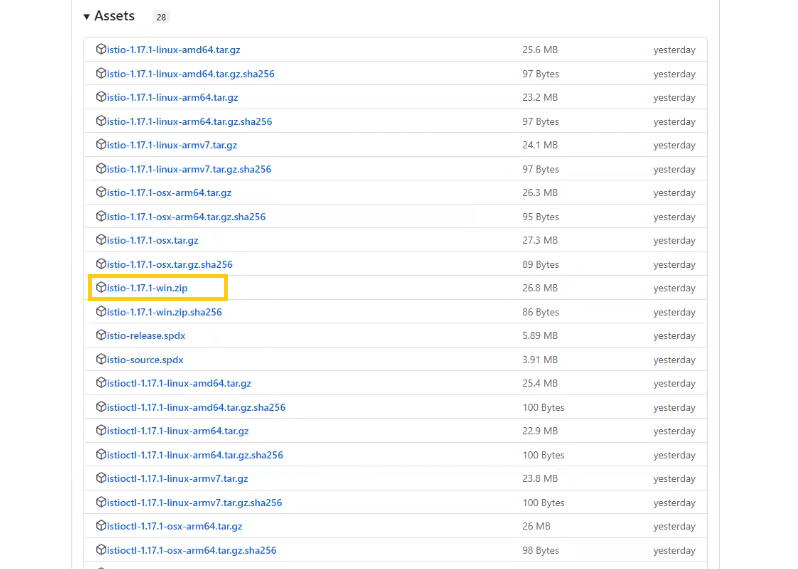
Task: Download istio-source.spdx file
Action: [x=145, y=360]
